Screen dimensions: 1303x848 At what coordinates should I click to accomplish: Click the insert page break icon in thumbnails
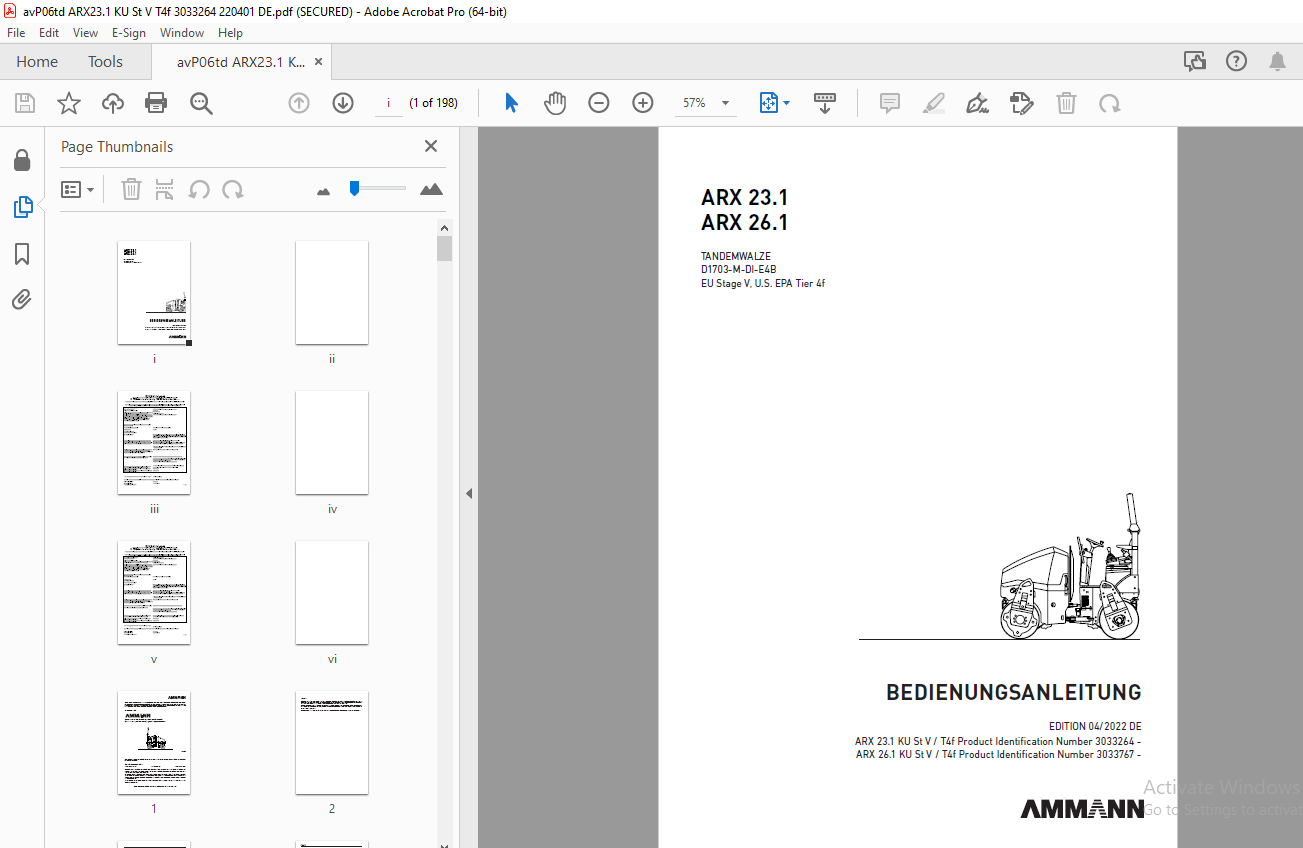(x=165, y=189)
